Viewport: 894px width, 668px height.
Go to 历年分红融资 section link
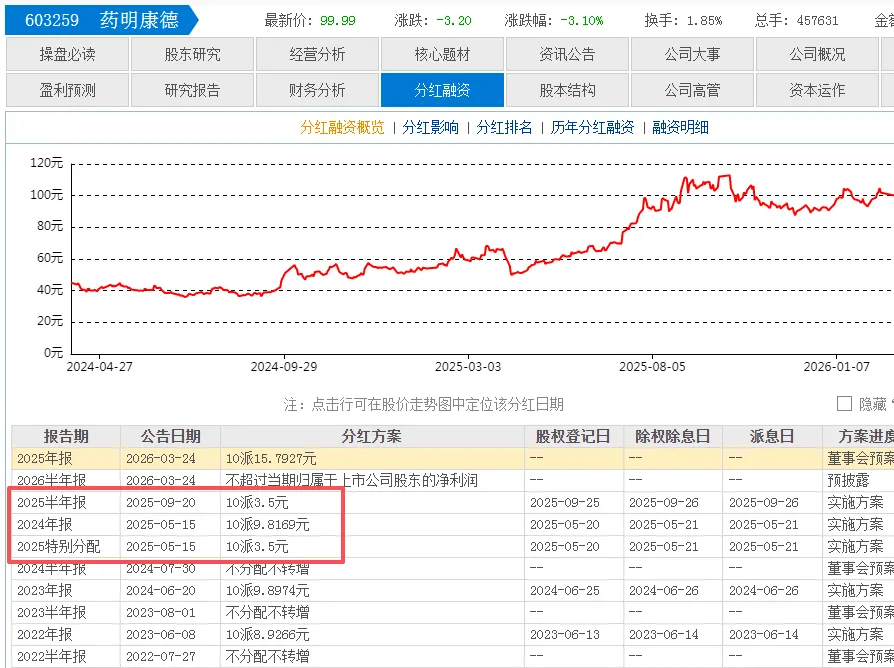coord(592,128)
